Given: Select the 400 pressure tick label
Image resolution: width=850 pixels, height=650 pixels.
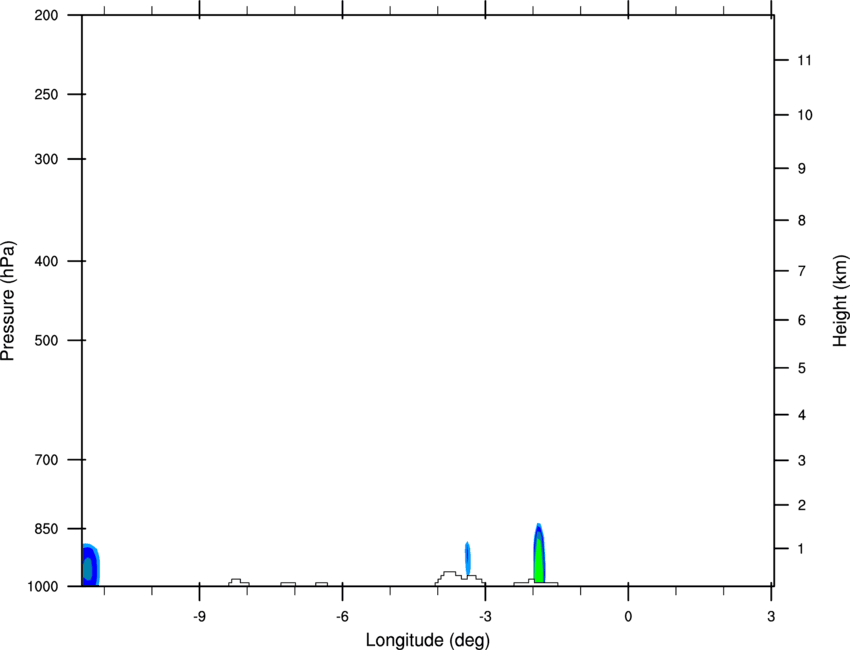Looking at the screenshot, I should 46,261.
